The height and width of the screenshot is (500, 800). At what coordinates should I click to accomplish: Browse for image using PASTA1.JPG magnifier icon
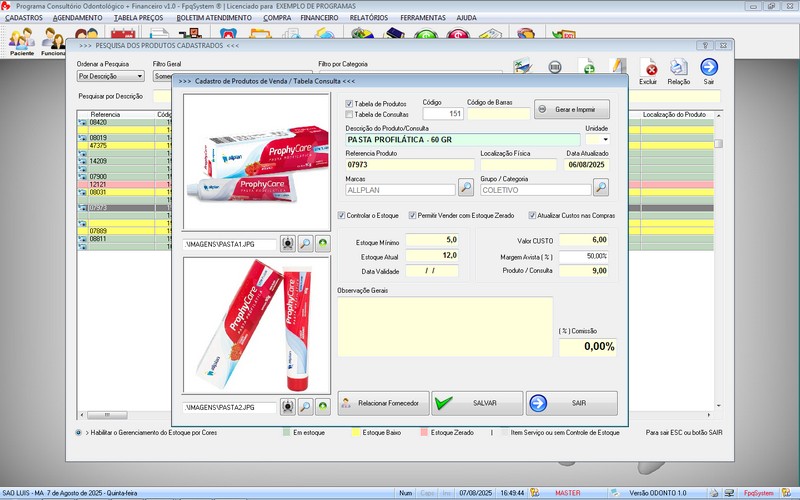pos(305,242)
